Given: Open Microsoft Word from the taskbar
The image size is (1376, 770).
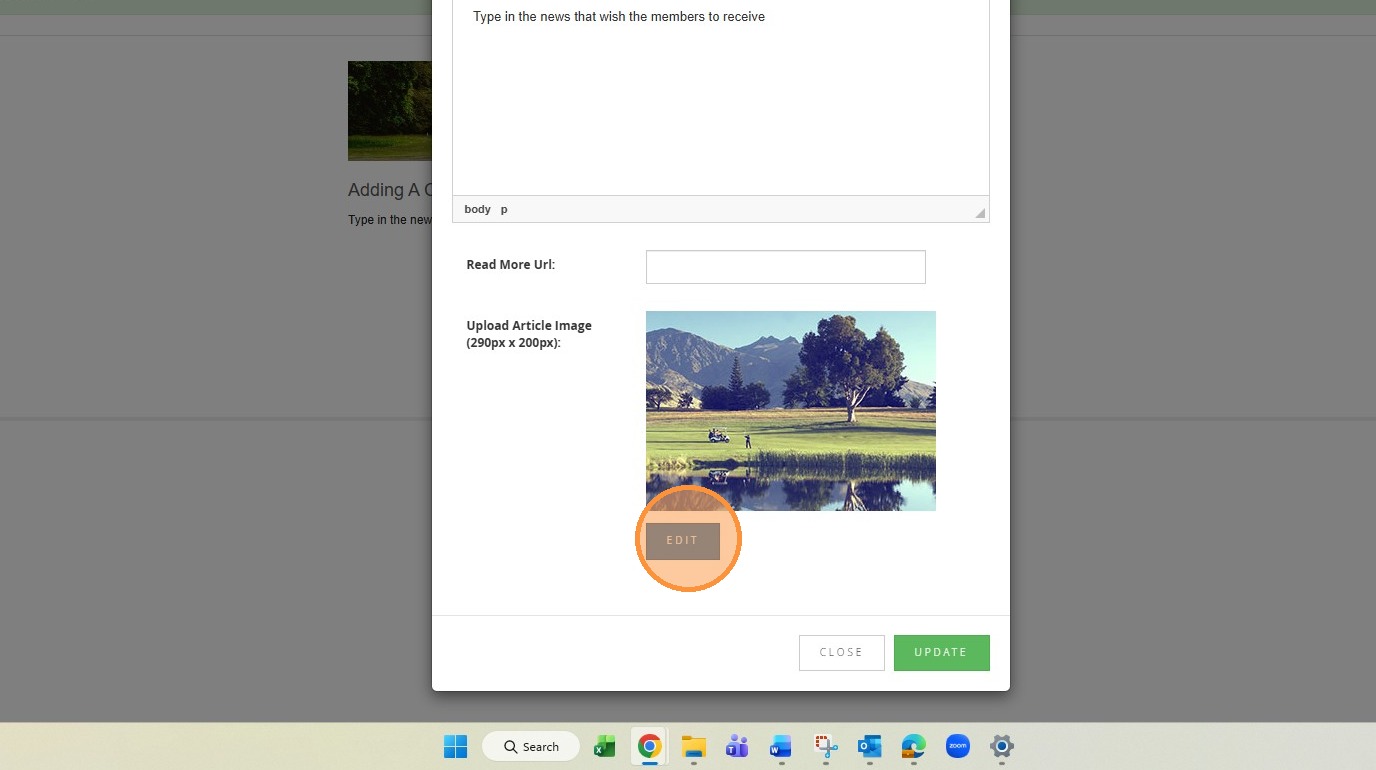Looking at the screenshot, I should pyautogui.click(x=781, y=747).
